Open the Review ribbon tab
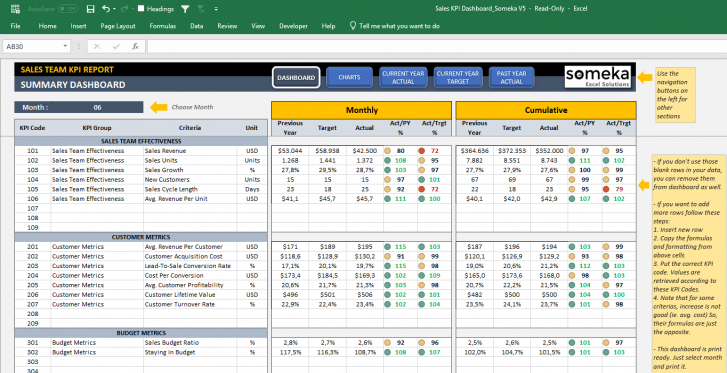This screenshot has height=373, width=727. point(227,26)
